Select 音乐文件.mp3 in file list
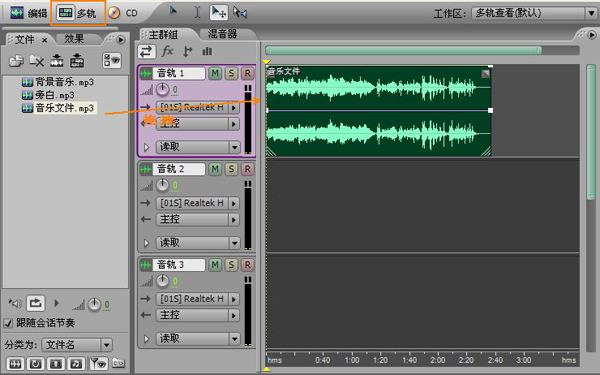Viewport: 600px width, 375px height. click(x=58, y=108)
